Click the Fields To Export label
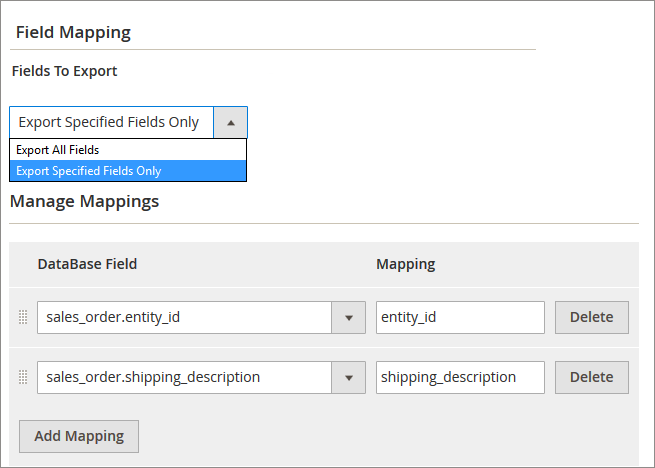Screen dimensions: 655x468 (x=64, y=72)
